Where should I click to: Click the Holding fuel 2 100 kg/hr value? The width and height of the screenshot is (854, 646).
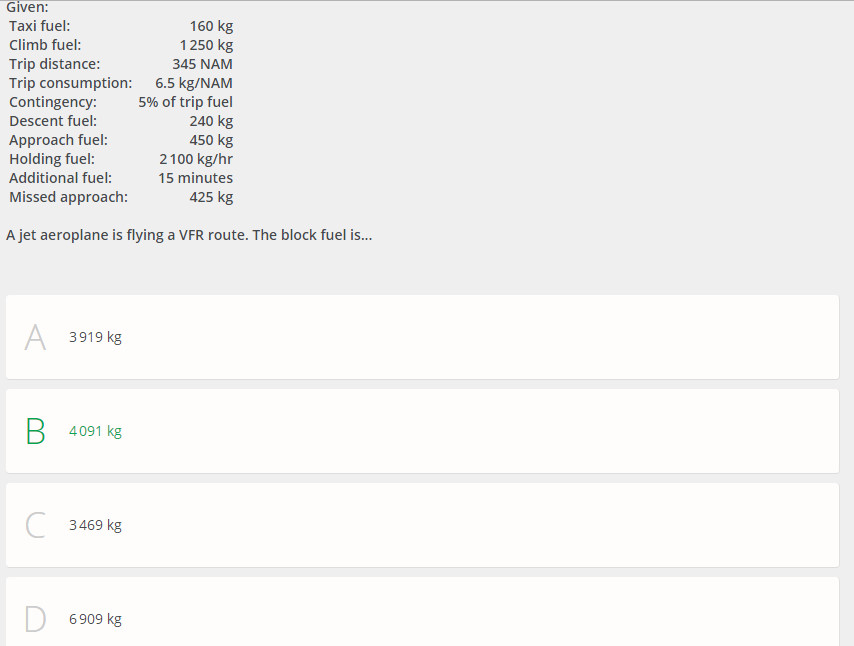coord(196,159)
